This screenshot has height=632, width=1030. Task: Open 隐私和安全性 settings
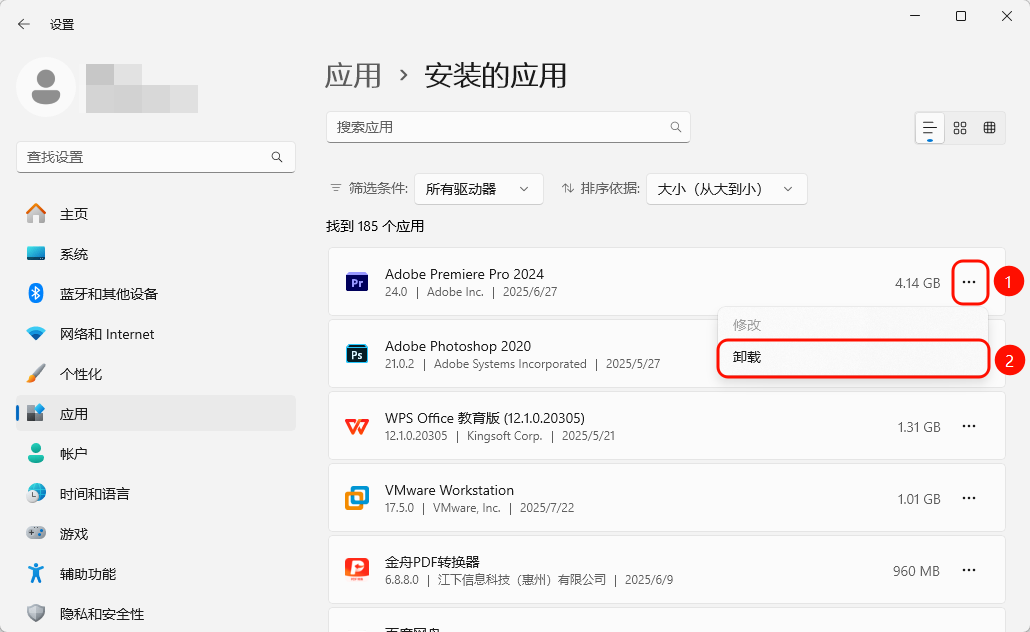pyautogui.click(x=156, y=614)
